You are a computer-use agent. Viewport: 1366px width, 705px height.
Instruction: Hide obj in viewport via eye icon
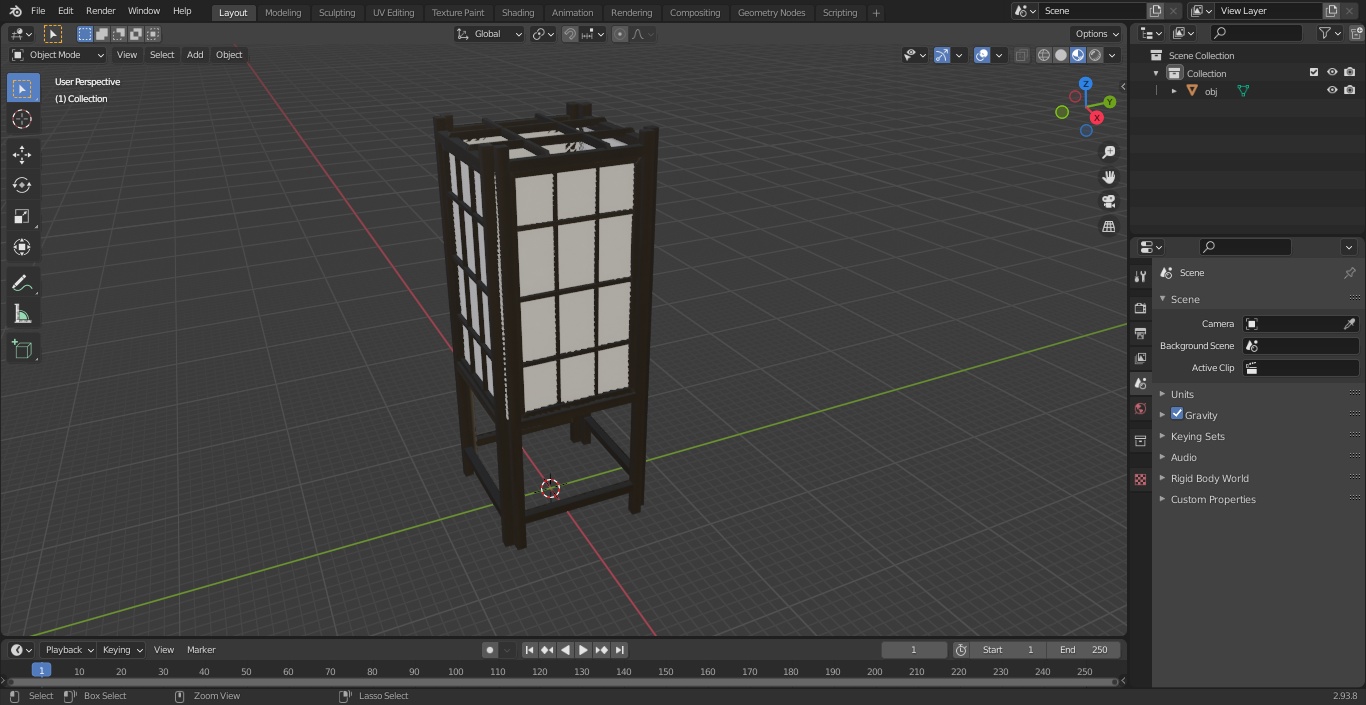tap(1332, 90)
